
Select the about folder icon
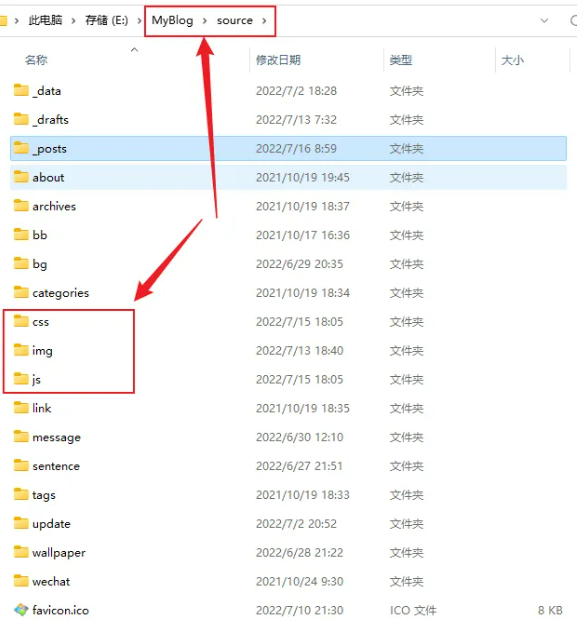click(x=21, y=177)
